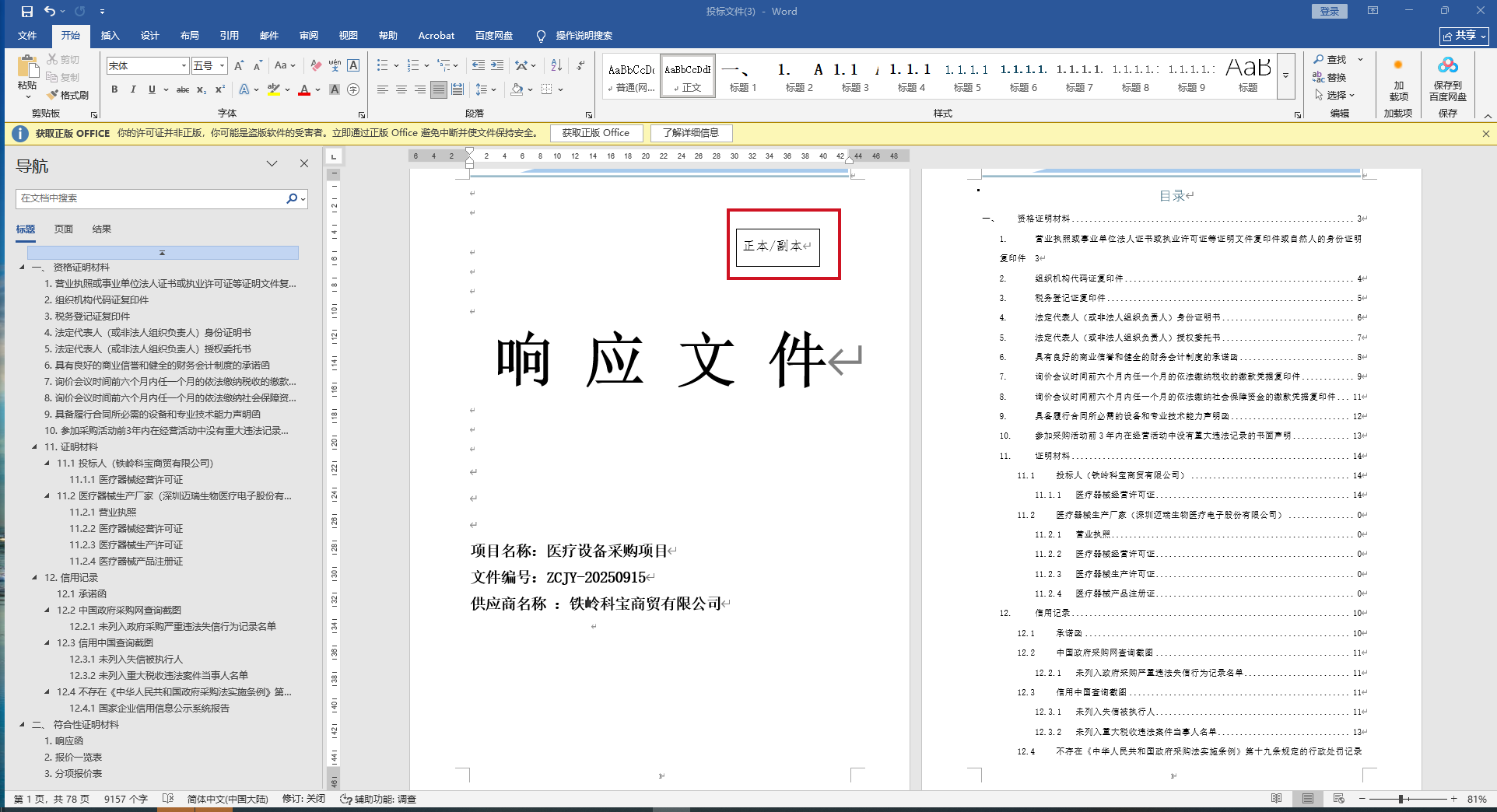Toggle underline formatting
1497x812 pixels.
tap(152, 89)
